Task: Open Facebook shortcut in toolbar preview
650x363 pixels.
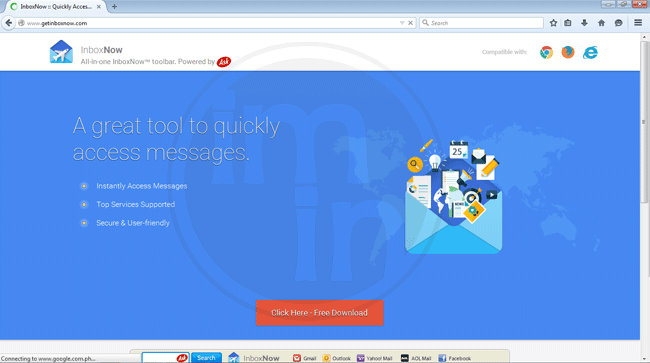Action: click(x=455, y=358)
